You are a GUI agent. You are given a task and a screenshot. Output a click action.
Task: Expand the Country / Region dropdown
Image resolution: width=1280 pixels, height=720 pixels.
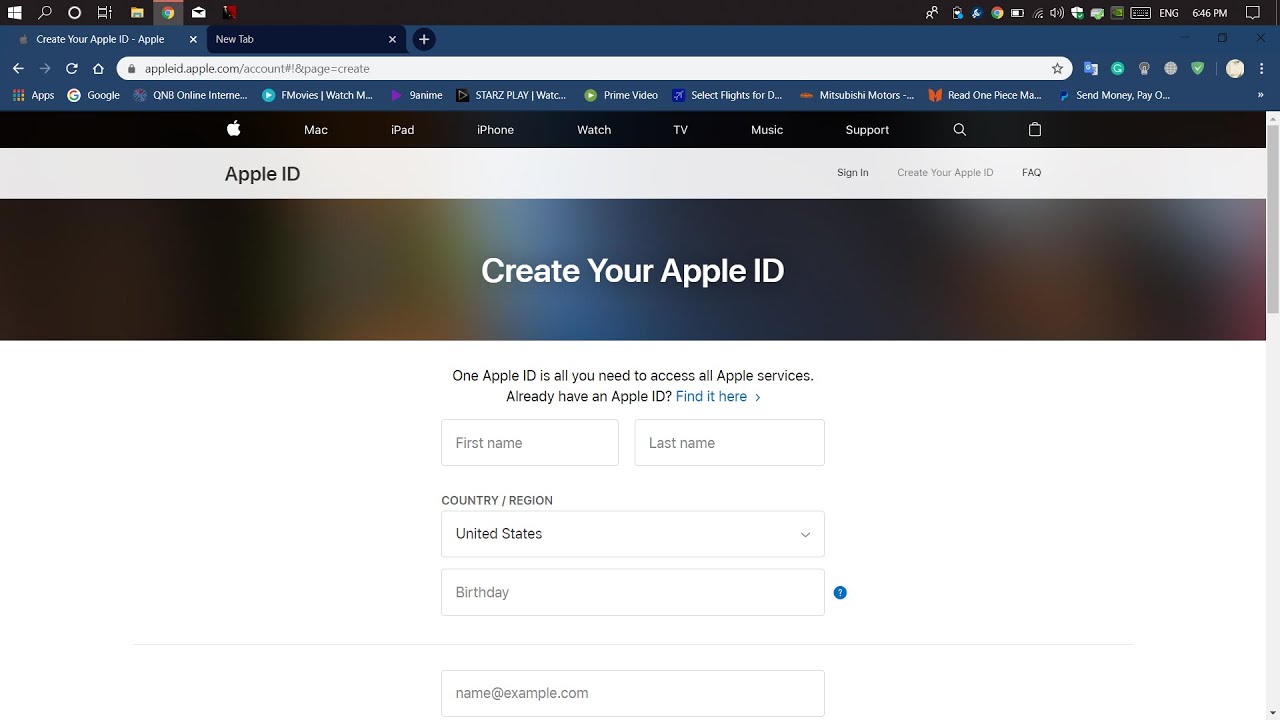point(633,534)
